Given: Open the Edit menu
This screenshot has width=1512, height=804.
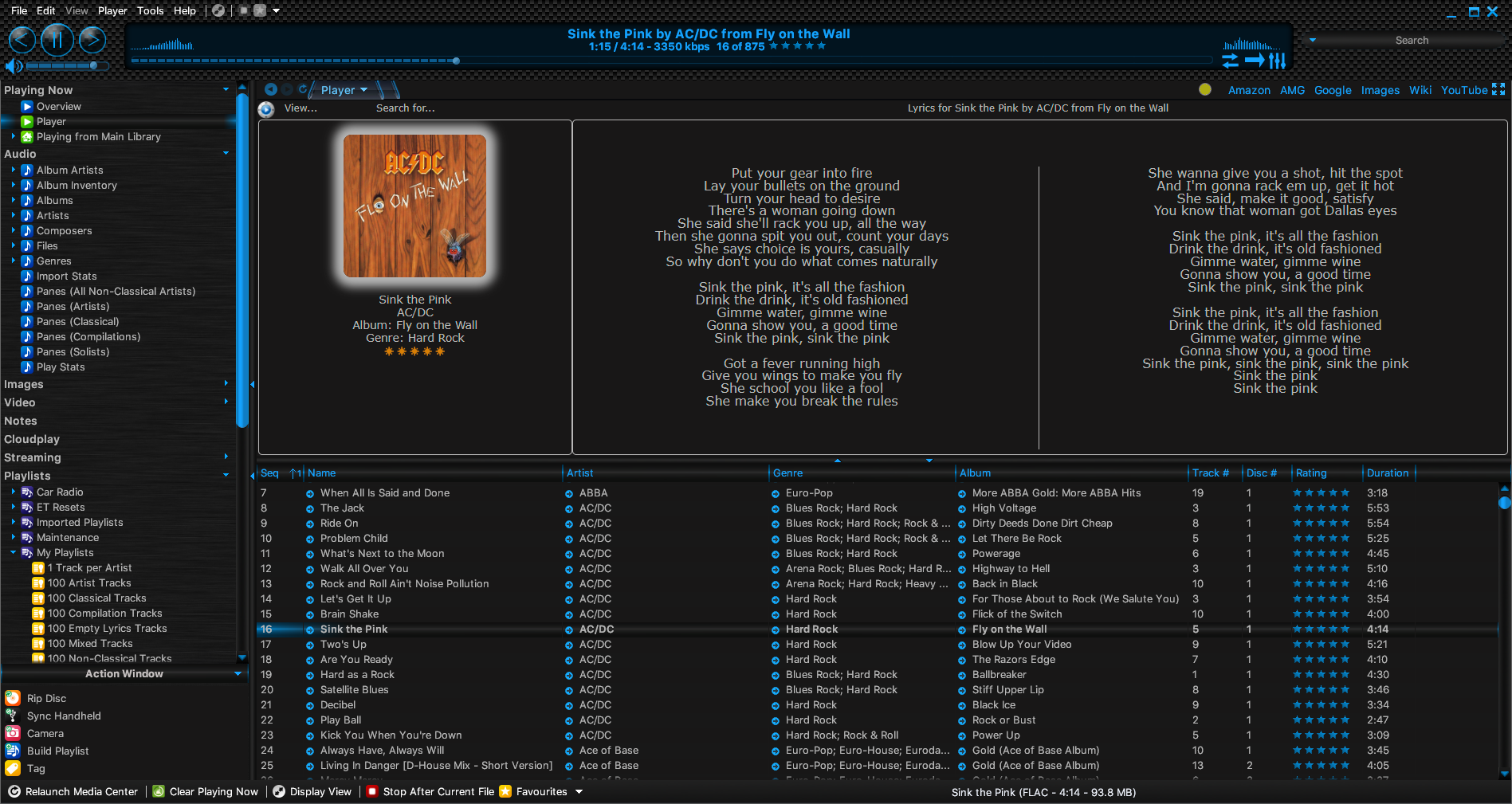Looking at the screenshot, I should pos(46,10).
